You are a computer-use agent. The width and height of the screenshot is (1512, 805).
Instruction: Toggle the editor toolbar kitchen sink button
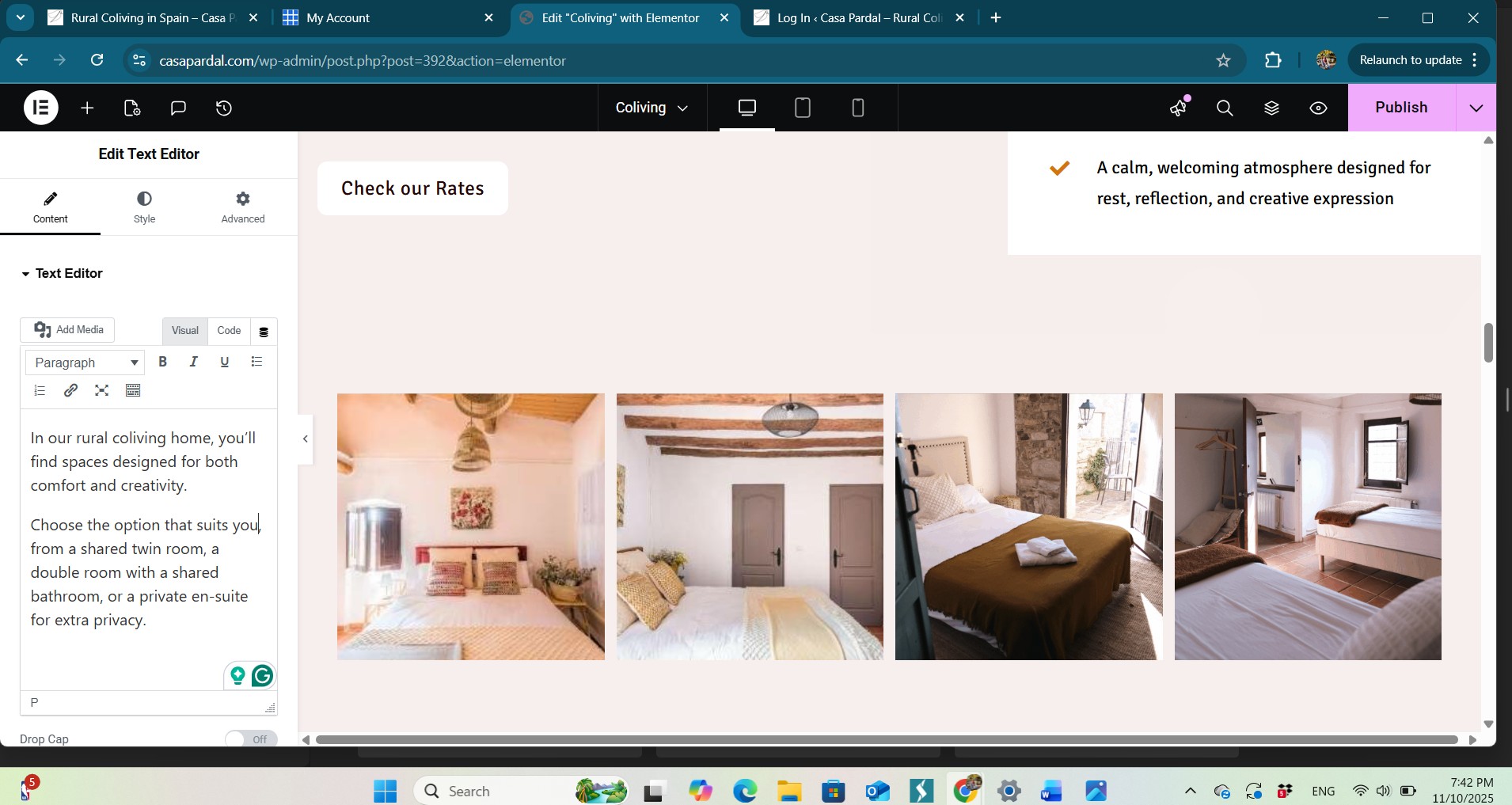click(x=133, y=390)
